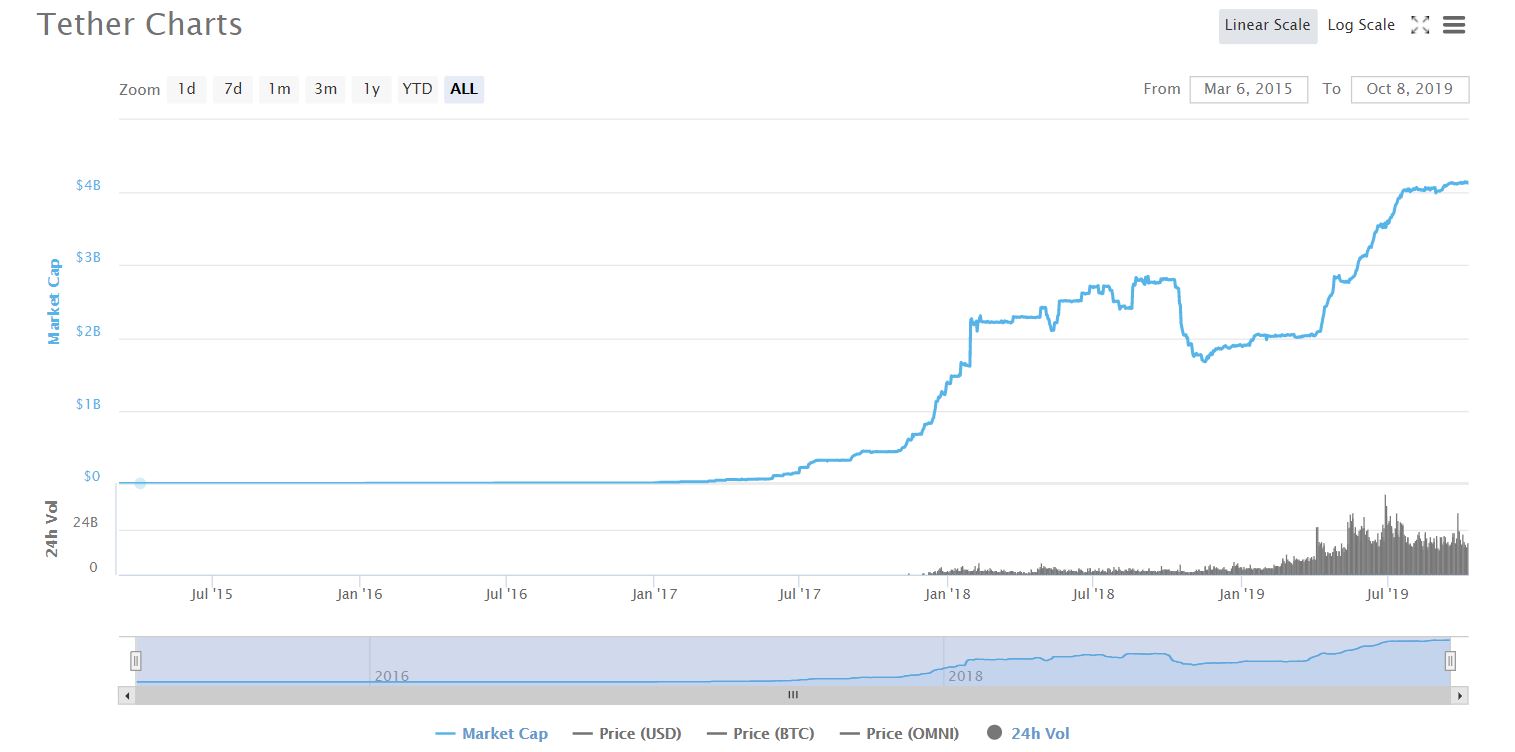Click the vertical 24h Vol axis title
The width and height of the screenshot is (1515, 752).
pos(54,528)
